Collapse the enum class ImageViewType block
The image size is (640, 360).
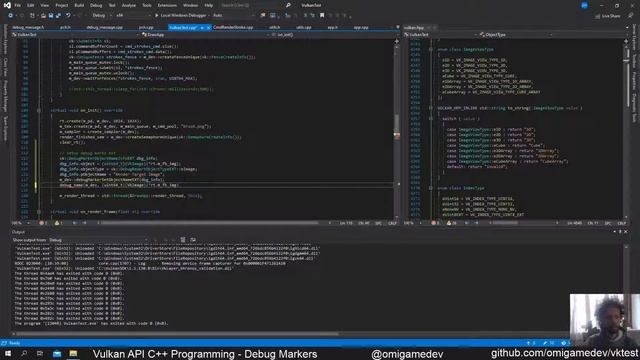(431, 49)
